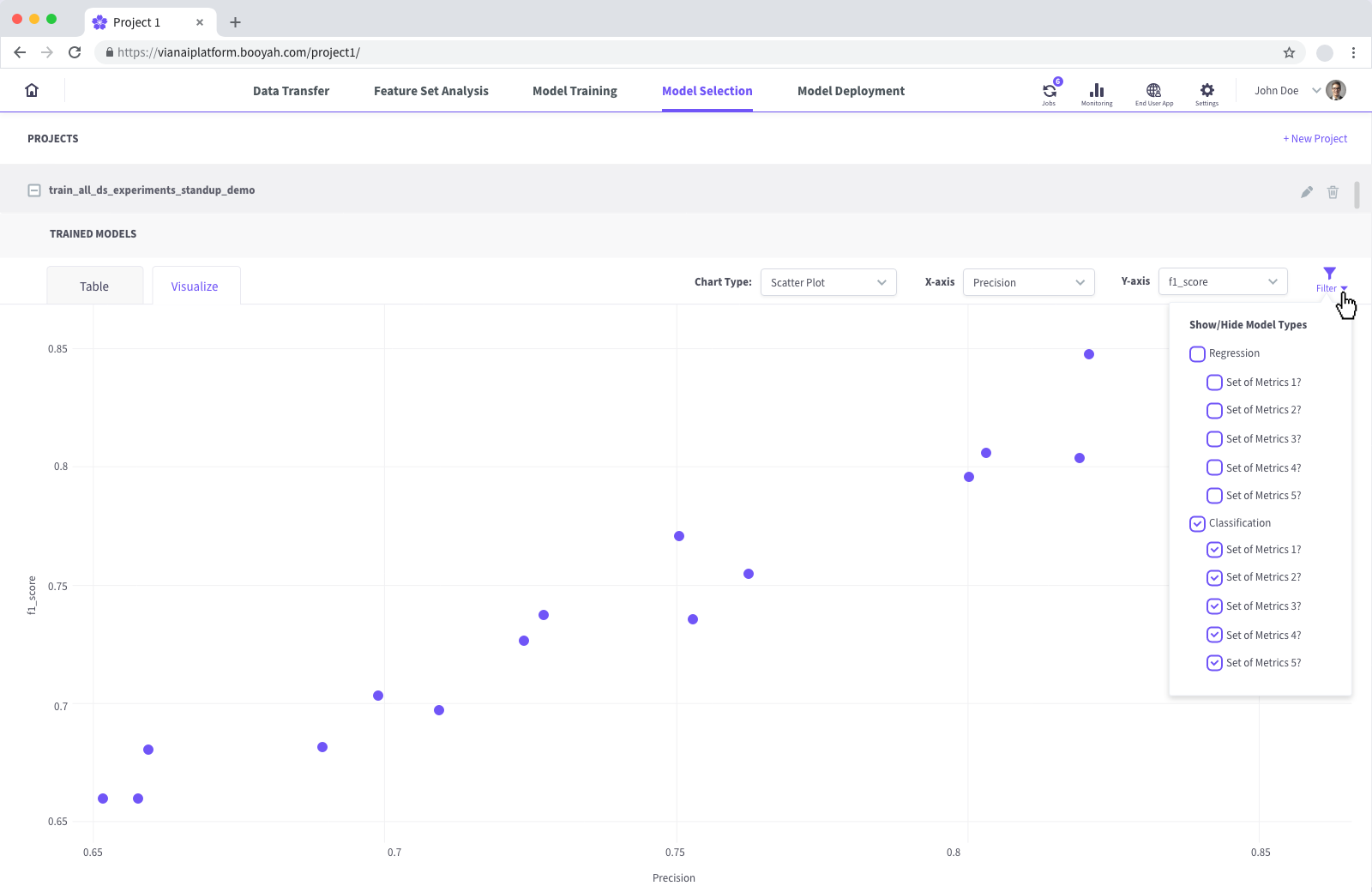Switch to the Table tab
This screenshot has width=1372, height=892.
point(94,286)
